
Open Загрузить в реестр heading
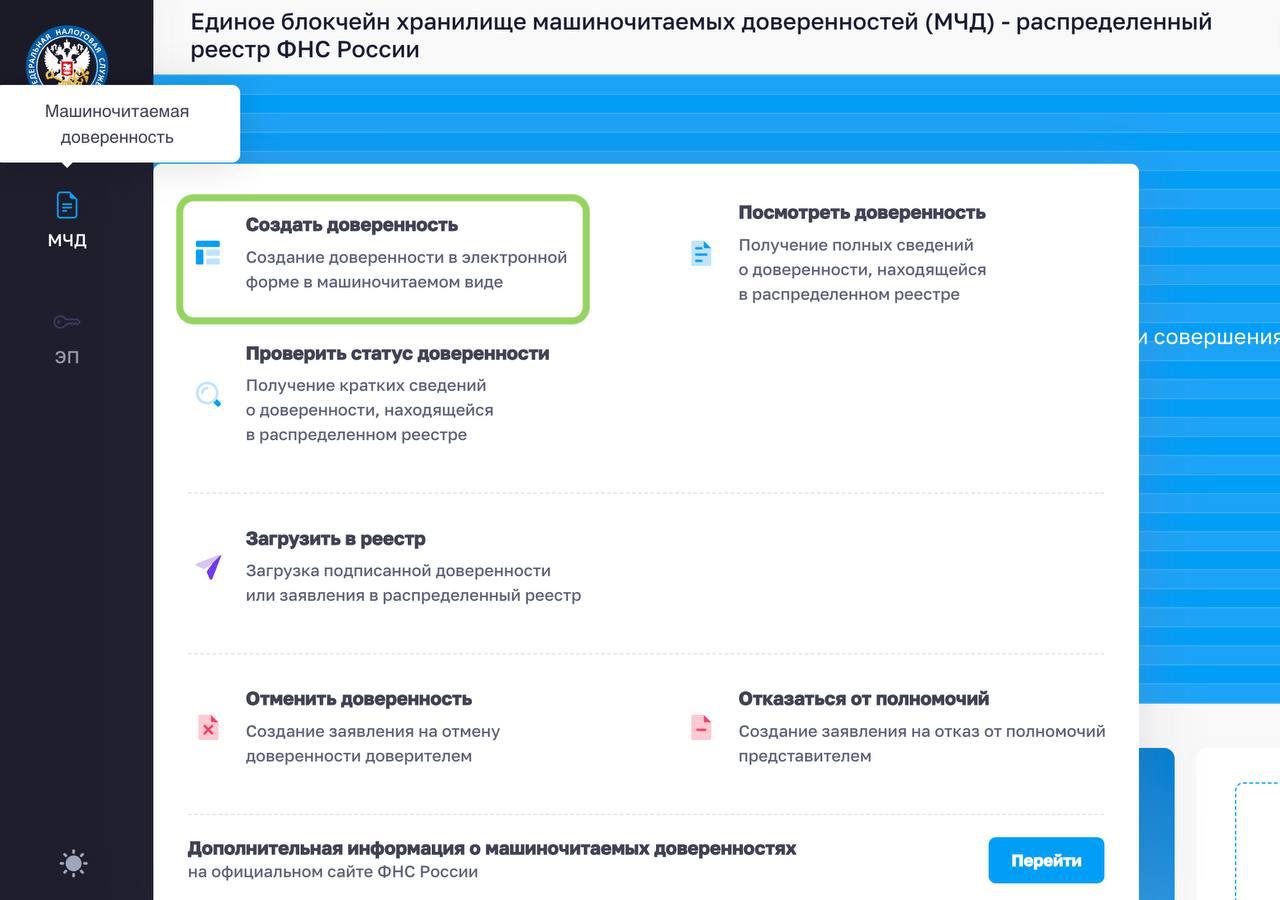(x=336, y=539)
